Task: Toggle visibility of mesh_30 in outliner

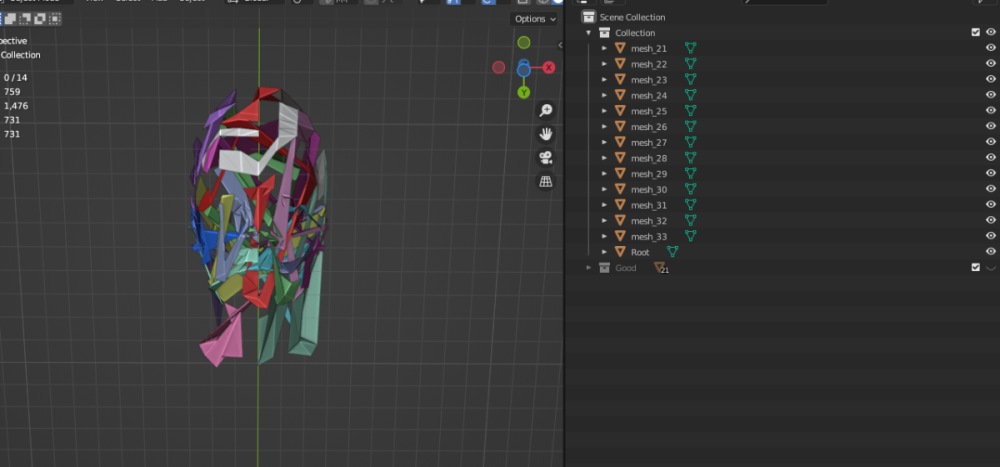Action: 991,190
